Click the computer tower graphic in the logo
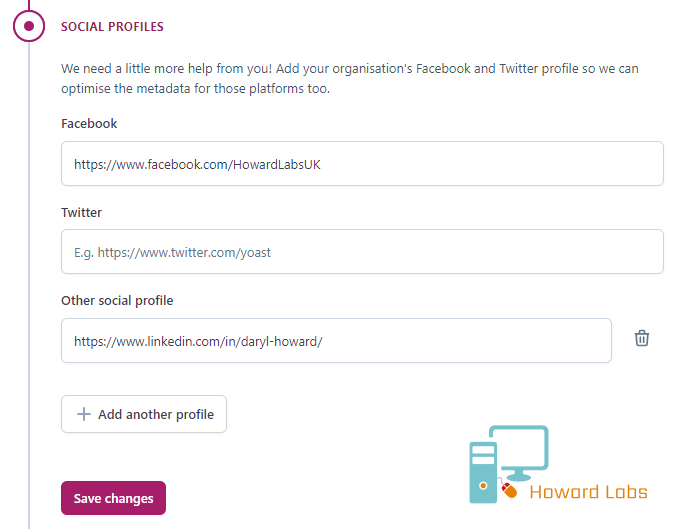This screenshot has height=529, width=683. click(x=483, y=473)
